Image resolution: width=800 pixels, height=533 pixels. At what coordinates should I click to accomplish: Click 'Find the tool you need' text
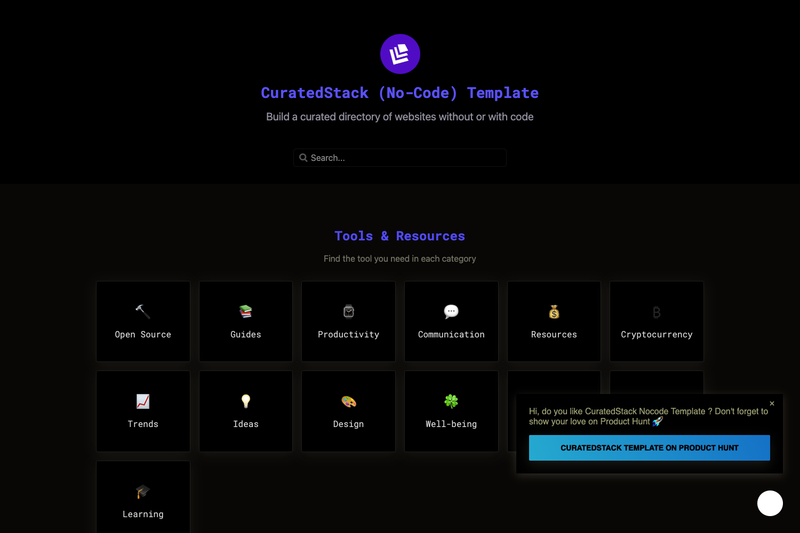coord(400,259)
